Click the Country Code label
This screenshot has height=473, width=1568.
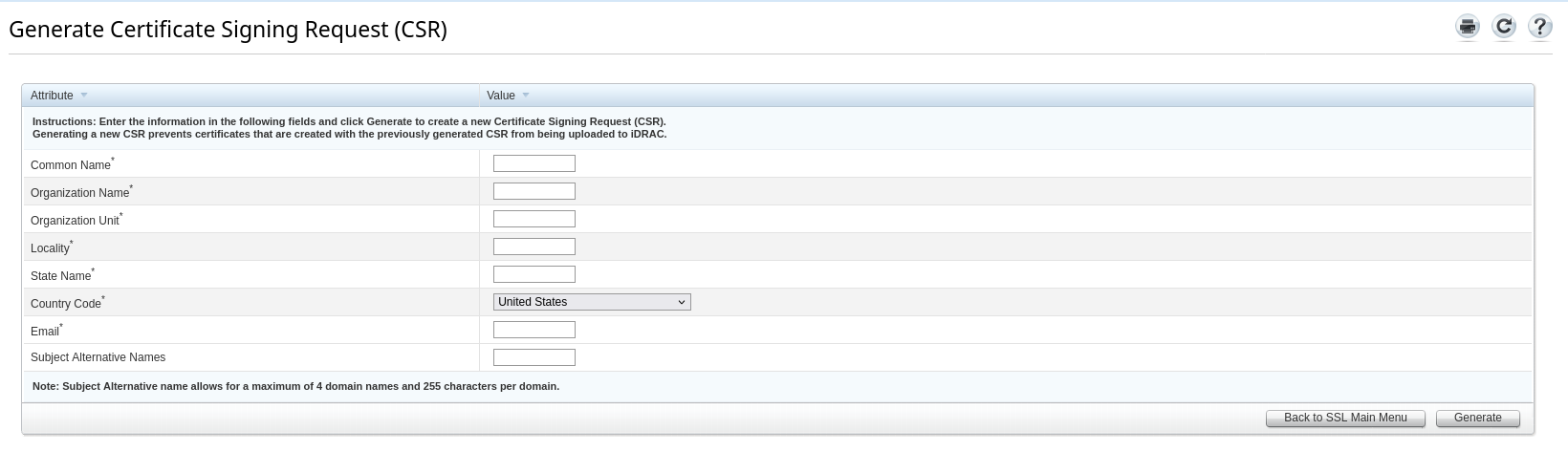[68, 303]
